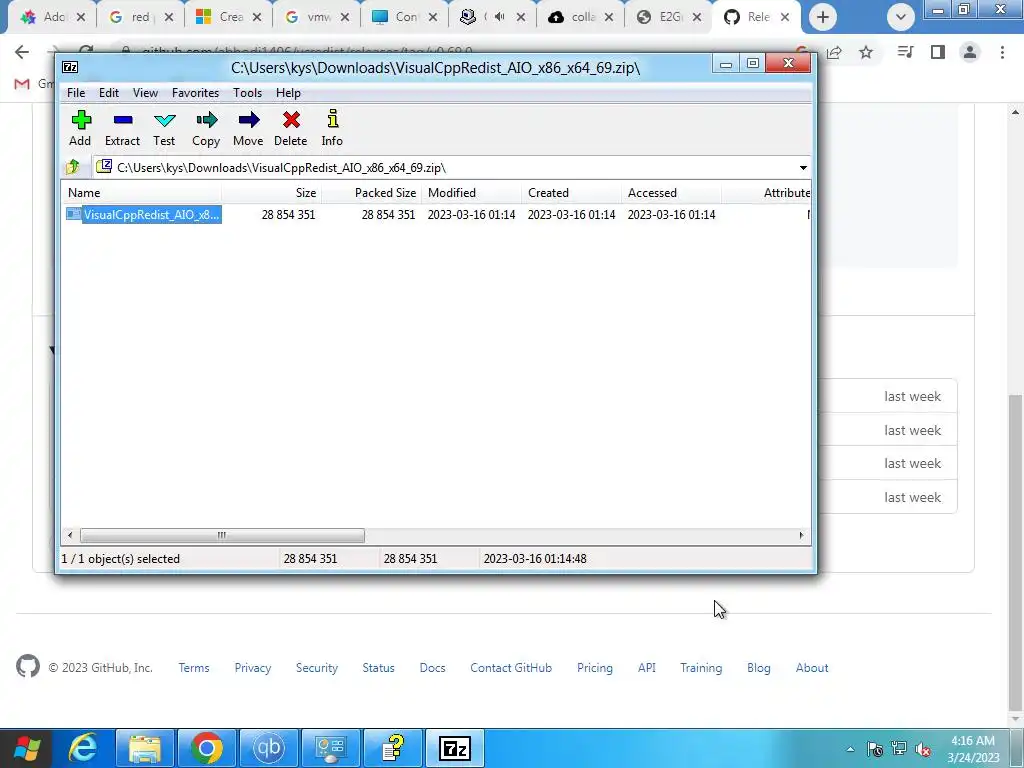The height and width of the screenshot is (768, 1024).
Task: Click the muted volume tray icon
Action: (923, 749)
